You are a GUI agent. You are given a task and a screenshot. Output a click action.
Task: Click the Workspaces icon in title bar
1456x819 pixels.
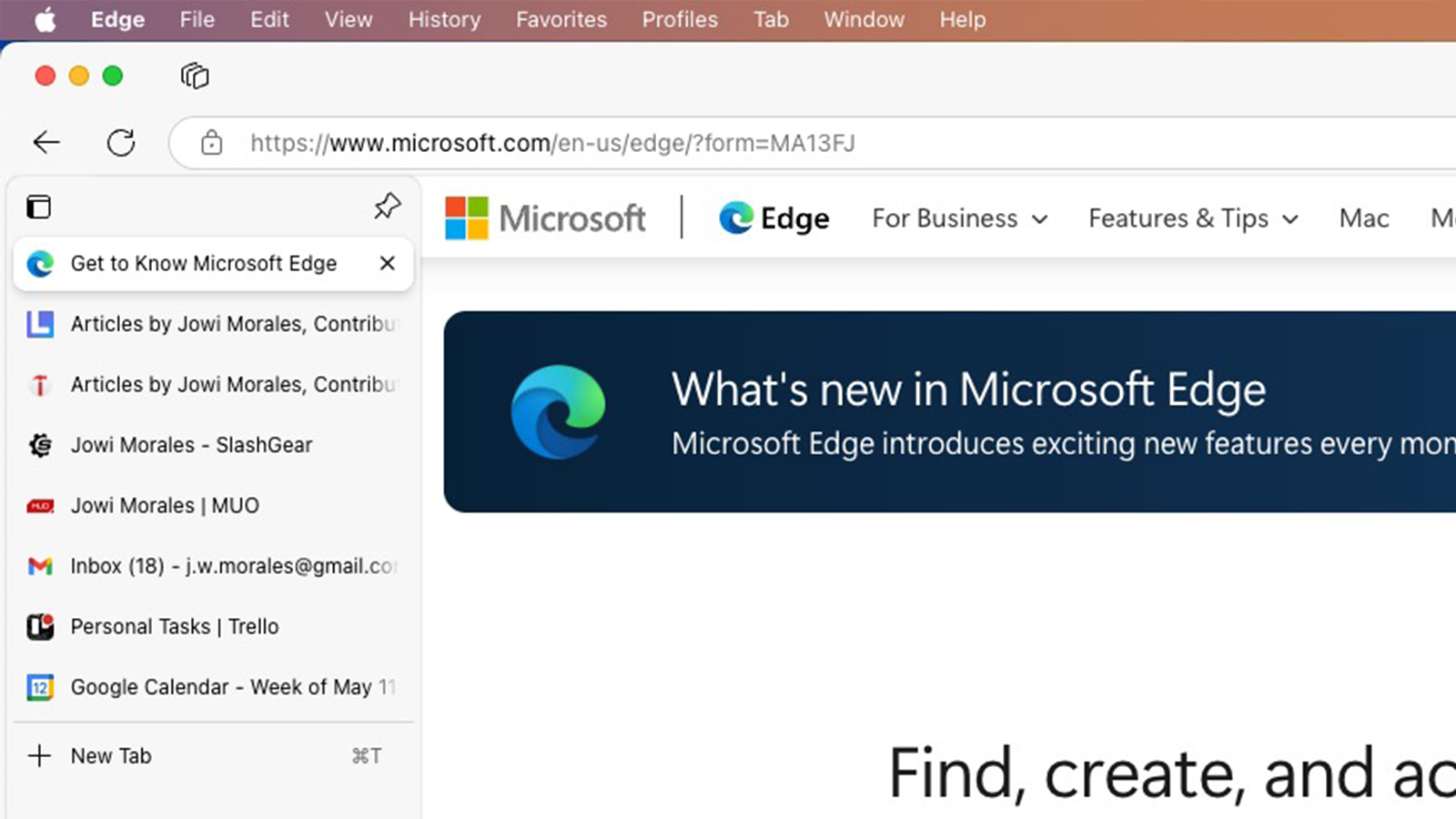click(195, 76)
